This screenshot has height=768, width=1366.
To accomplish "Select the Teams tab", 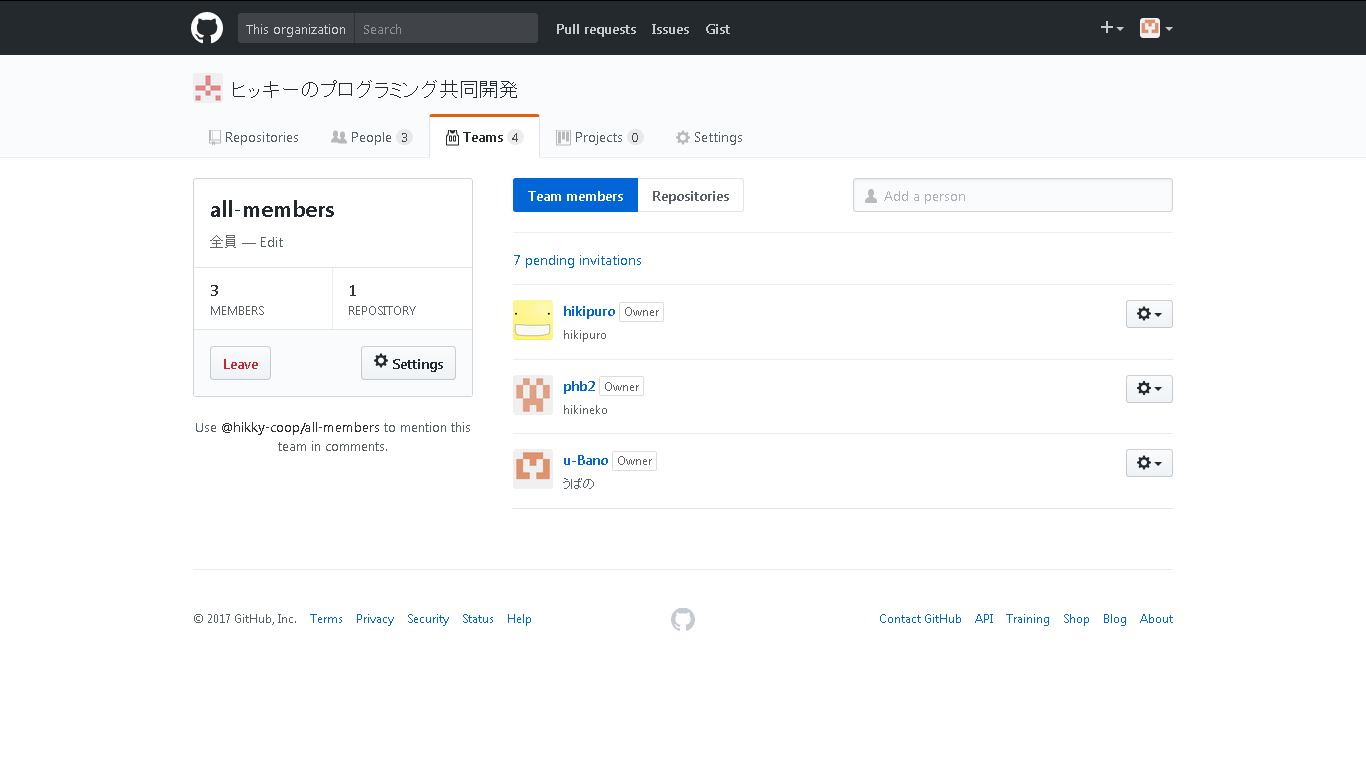I will pyautogui.click(x=484, y=137).
